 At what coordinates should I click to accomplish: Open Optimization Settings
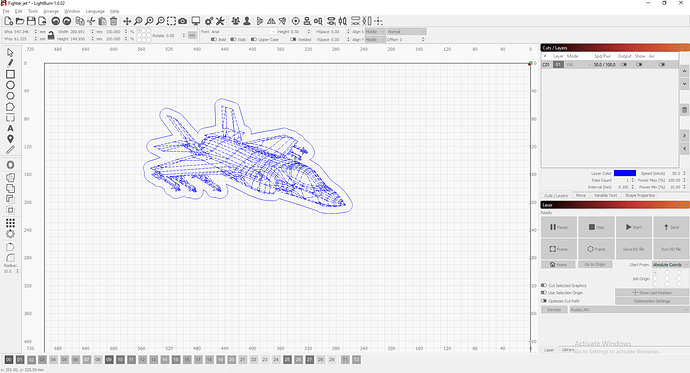click(x=652, y=301)
